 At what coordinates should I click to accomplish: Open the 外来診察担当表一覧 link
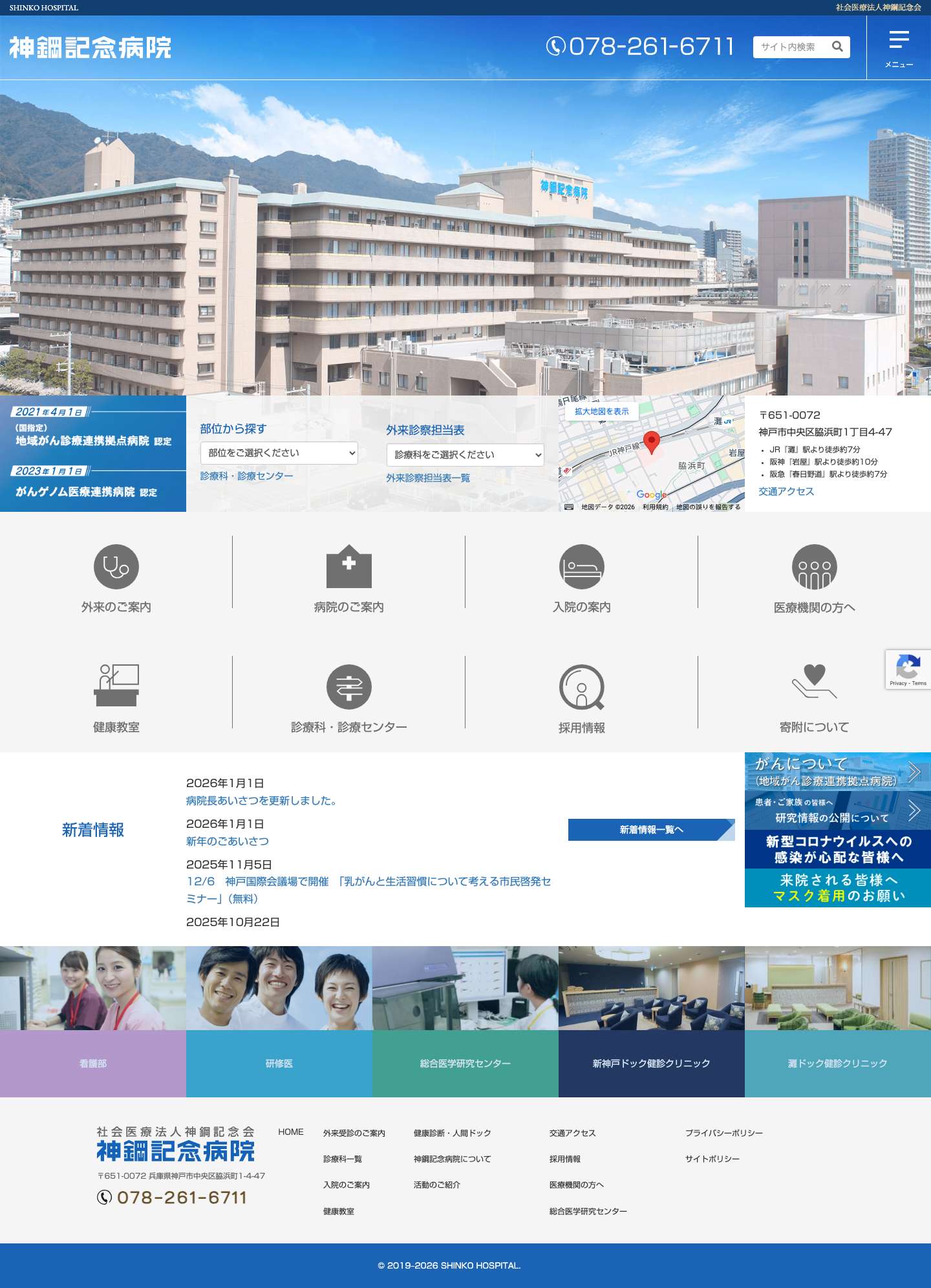pyautogui.click(x=428, y=478)
